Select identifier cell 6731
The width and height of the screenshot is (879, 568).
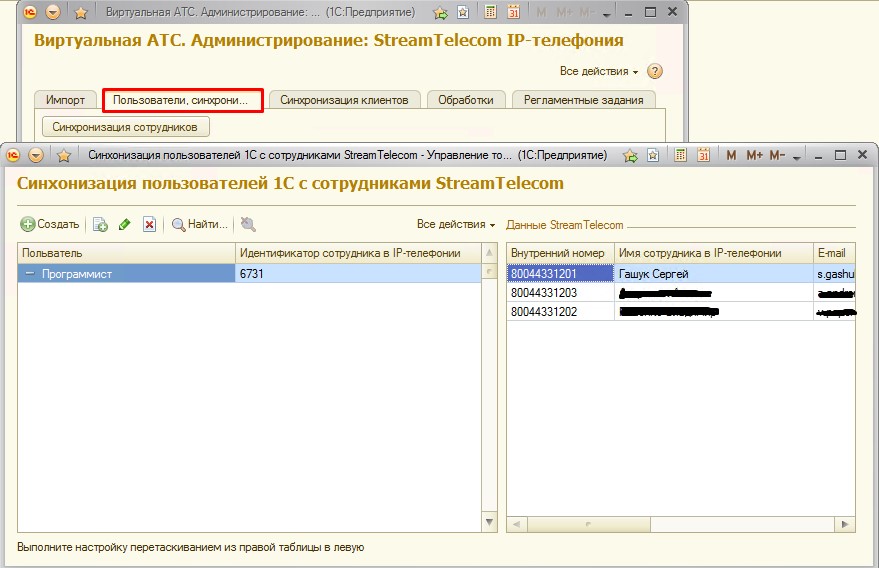click(358, 274)
